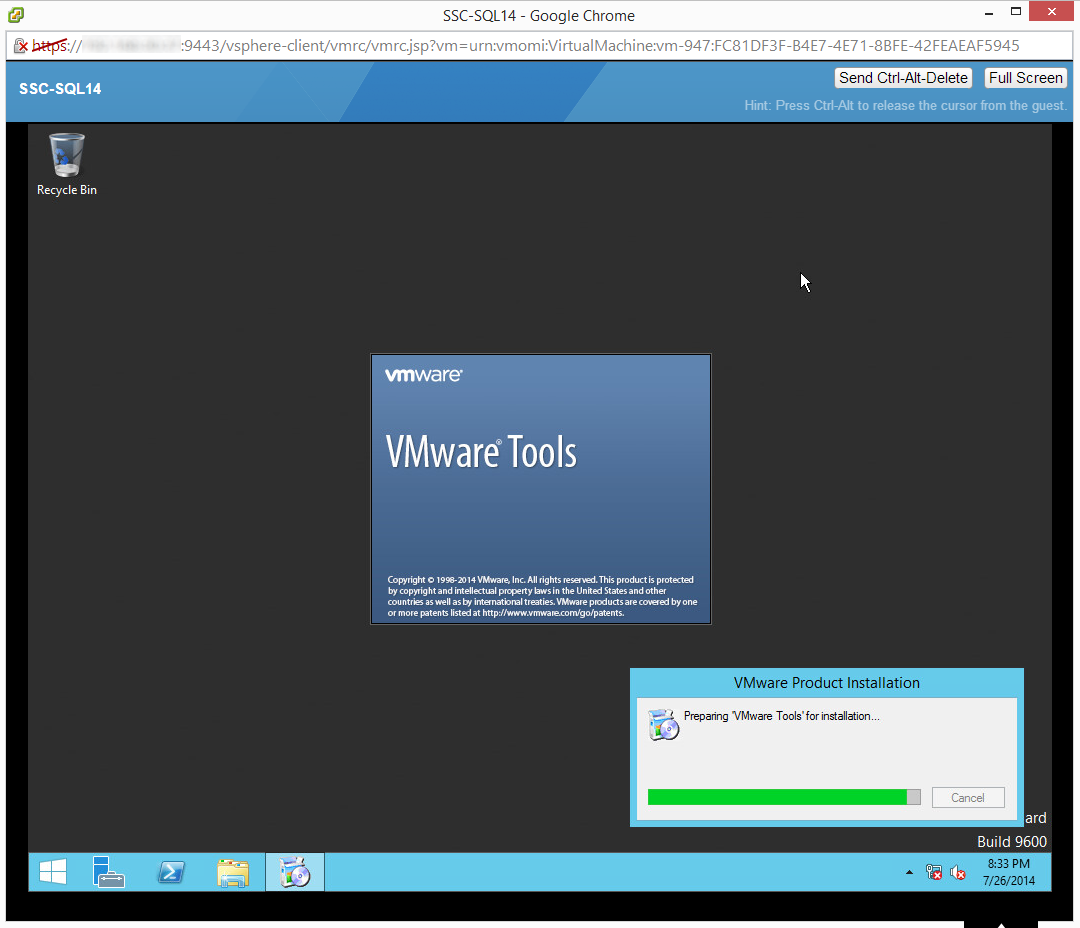
Task: Click the "Preparing 'VMware Tools' for installation" text
Action: pos(781,716)
